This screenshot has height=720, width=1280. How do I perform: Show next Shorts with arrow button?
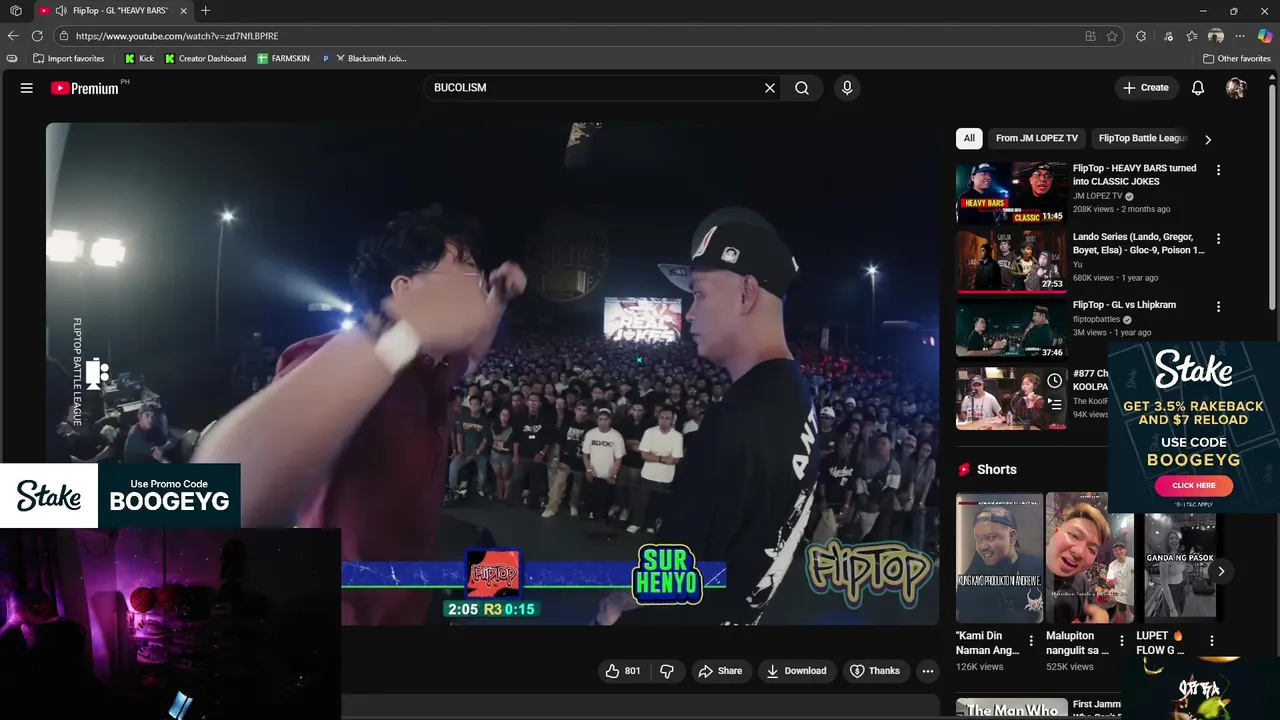1220,571
